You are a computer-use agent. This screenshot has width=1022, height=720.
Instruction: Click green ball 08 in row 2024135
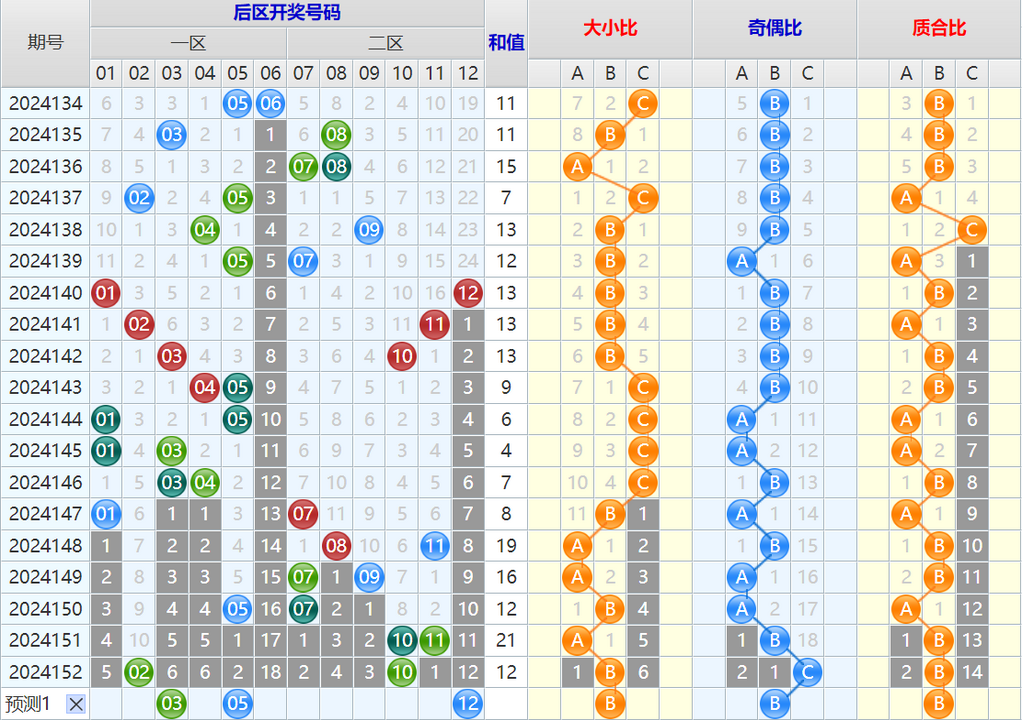pyautogui.click(x=336, y=135)
